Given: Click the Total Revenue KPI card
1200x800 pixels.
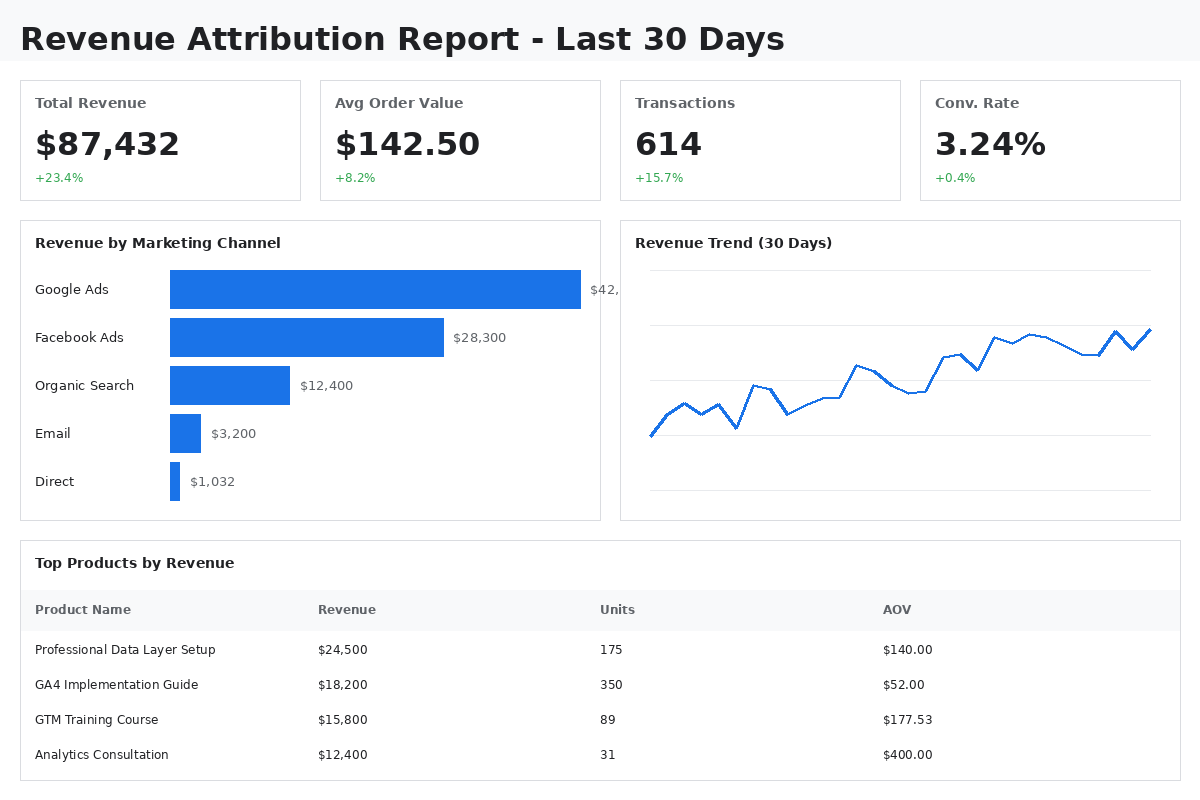Looking at the screenshot, I should (160, 140).
